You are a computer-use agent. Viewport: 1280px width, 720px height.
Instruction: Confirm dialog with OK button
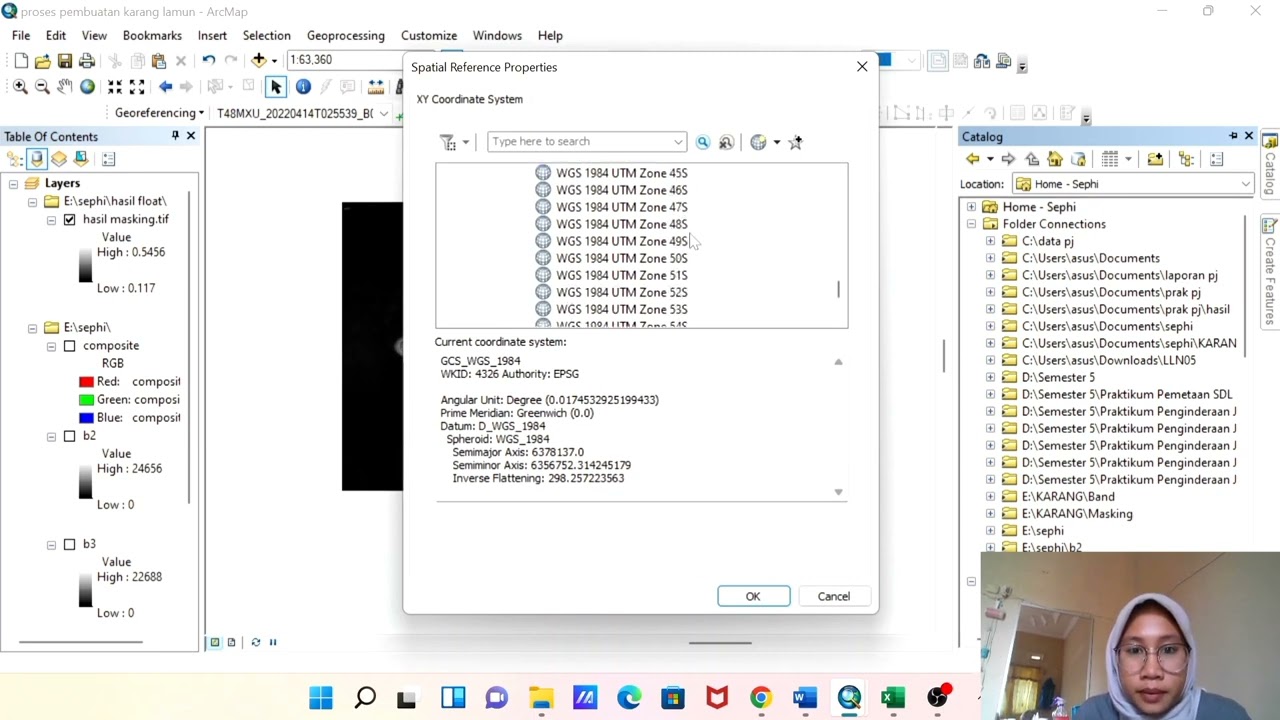click(x=753, y=596)
